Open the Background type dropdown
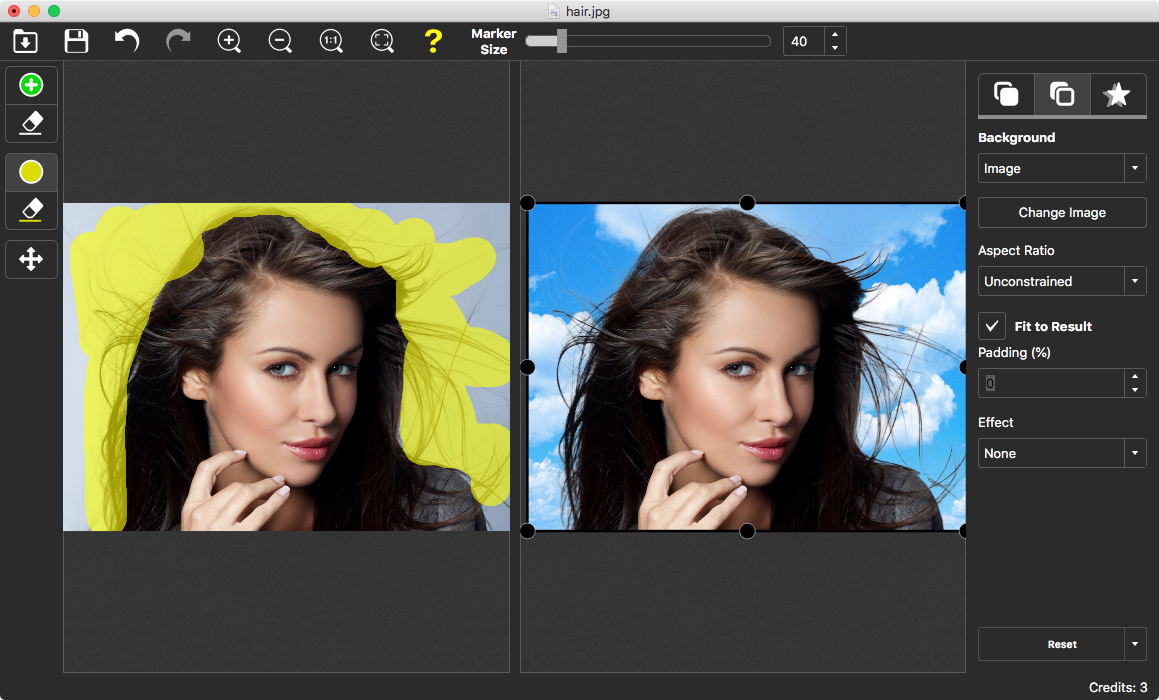The image size is (1159, 700). click(1135, 167)
